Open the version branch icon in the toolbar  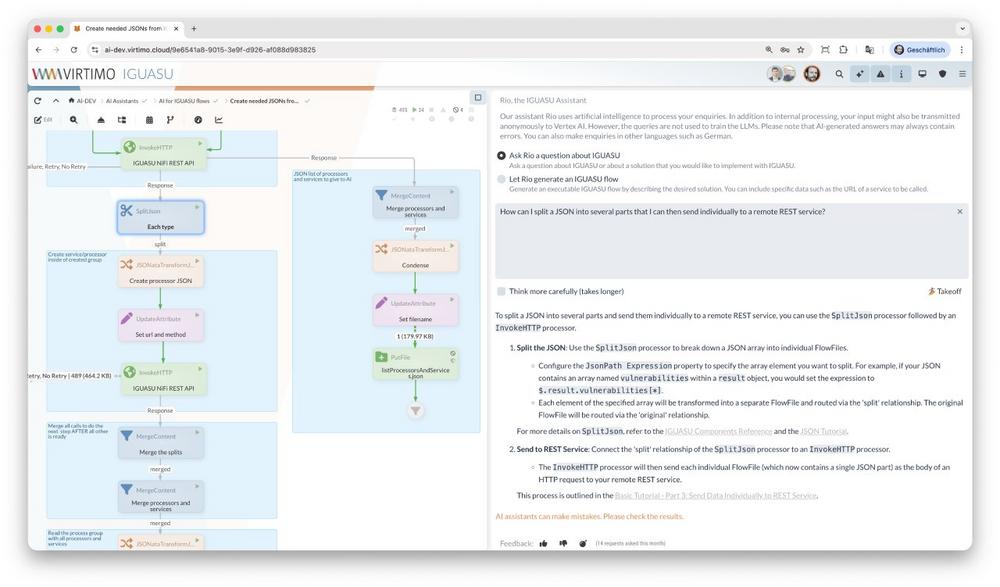[170, 120]
